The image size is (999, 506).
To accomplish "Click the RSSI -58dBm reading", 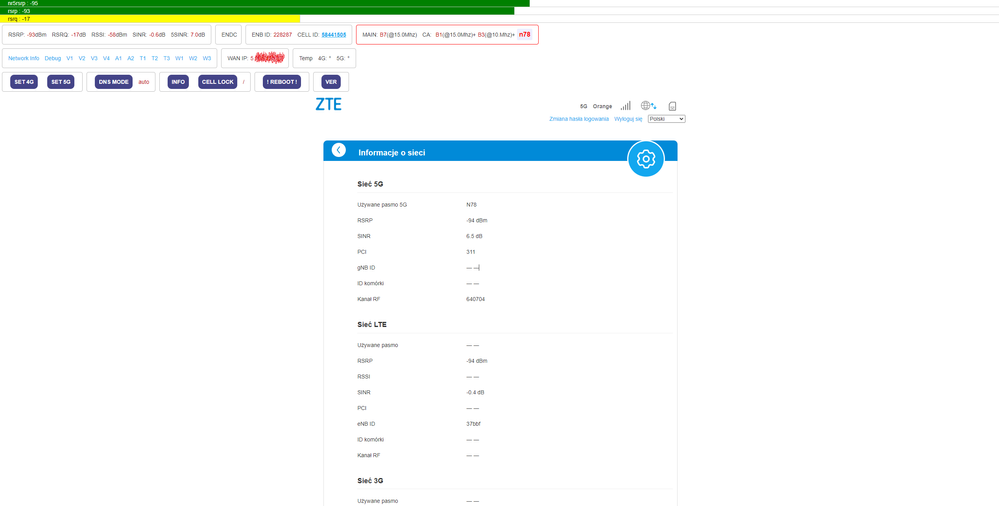I will [109, 34].
